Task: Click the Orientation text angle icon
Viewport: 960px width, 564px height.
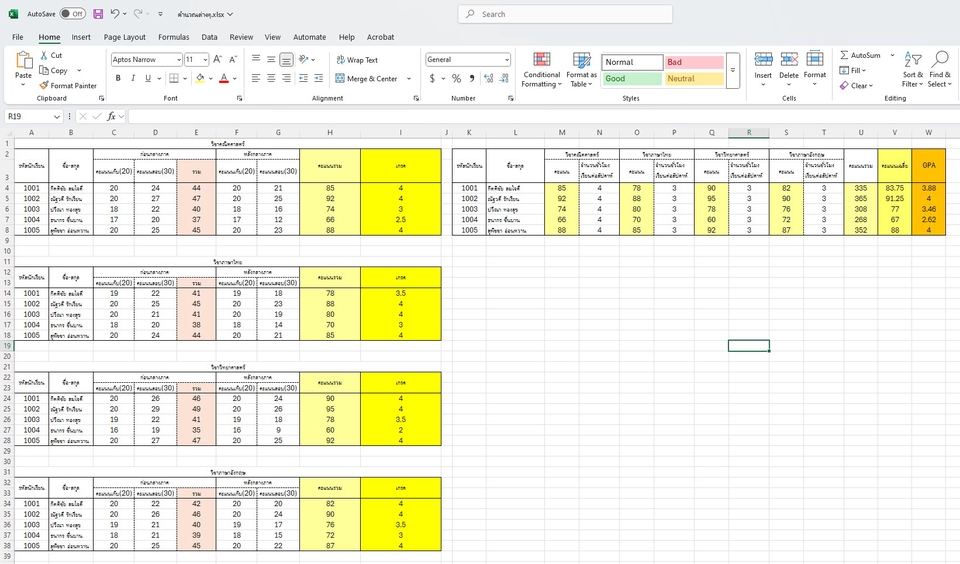Action: tap(303, 59)
